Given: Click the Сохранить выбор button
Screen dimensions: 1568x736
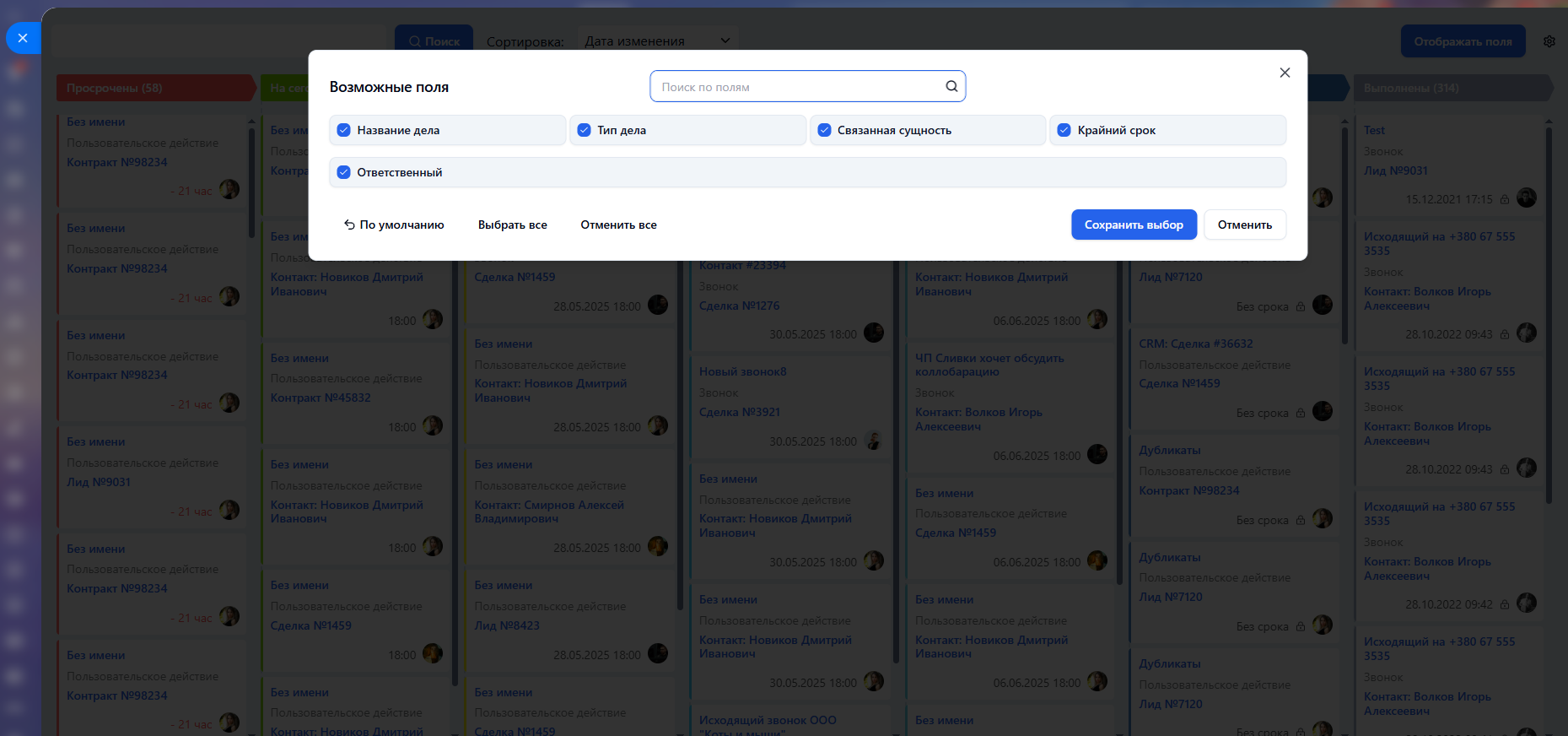Looking at the screenshot, I should coord(1133,225).
